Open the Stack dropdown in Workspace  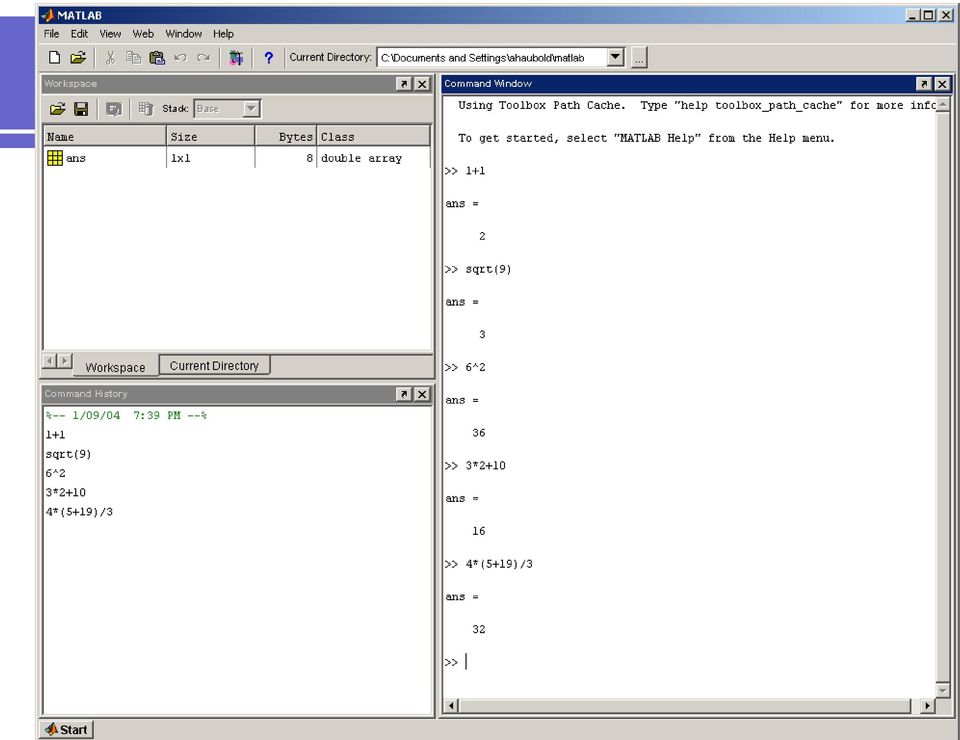(x=251, y=109)
